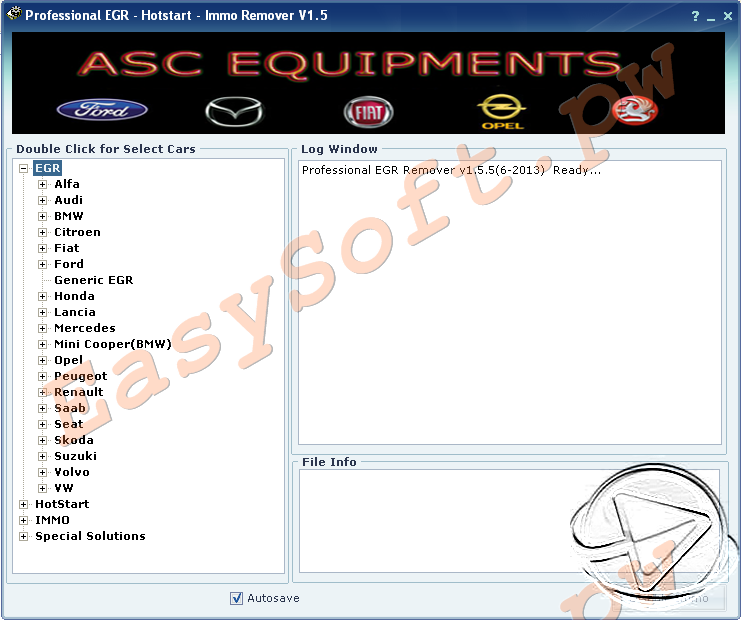Select the IMMO tree label
The height and width of the screenshot is (620, 741).
(52, 520)
